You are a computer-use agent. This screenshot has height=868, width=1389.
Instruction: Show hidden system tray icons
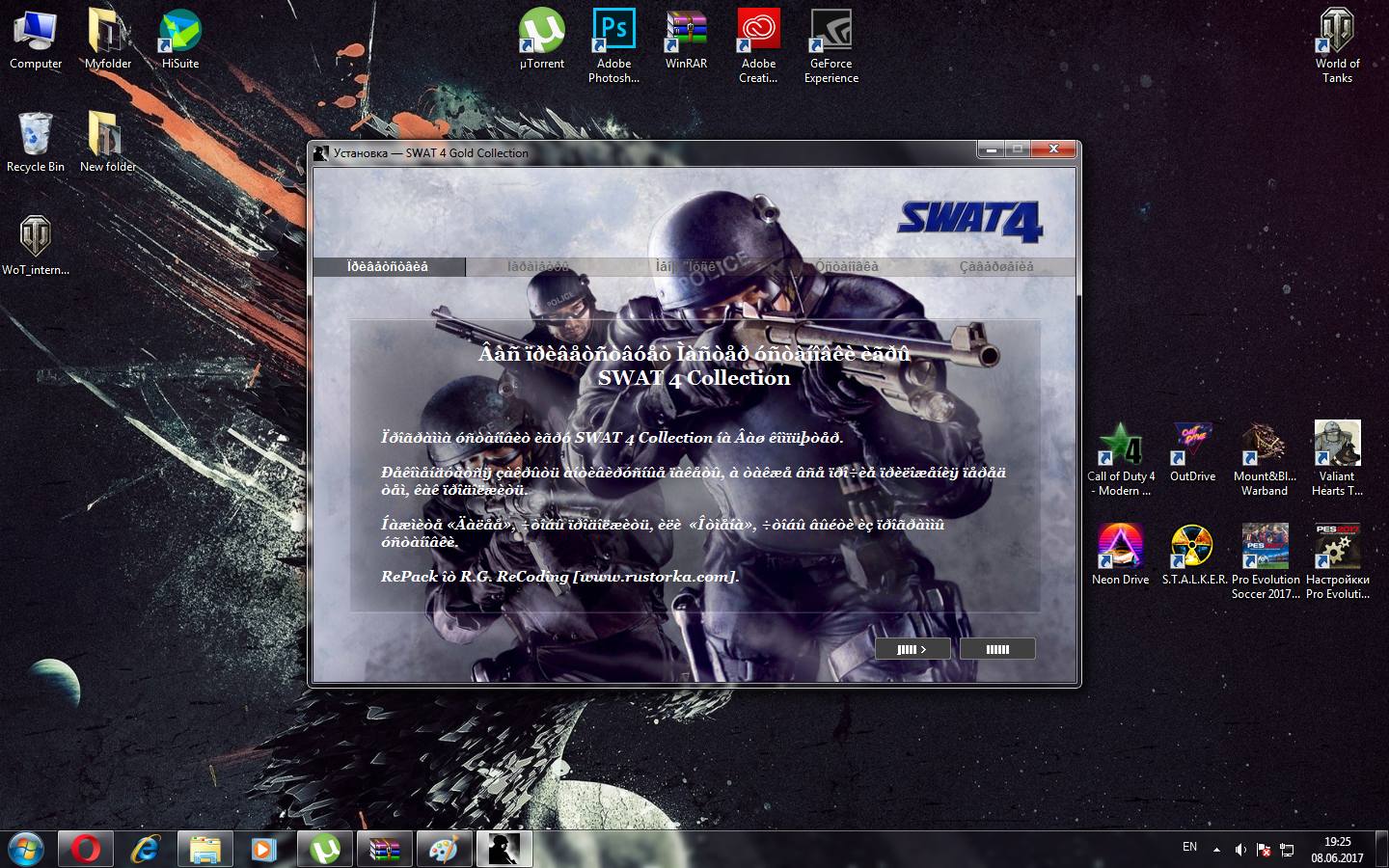tap(1216, 850)
